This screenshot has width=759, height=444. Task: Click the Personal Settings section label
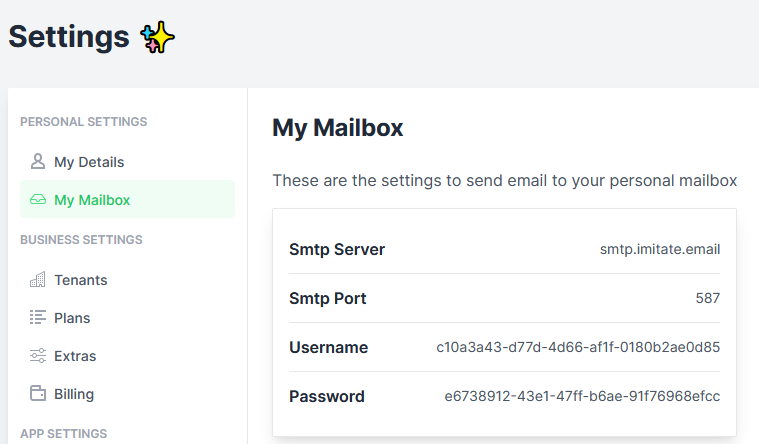pyautogui.click(x=84, y=122)
